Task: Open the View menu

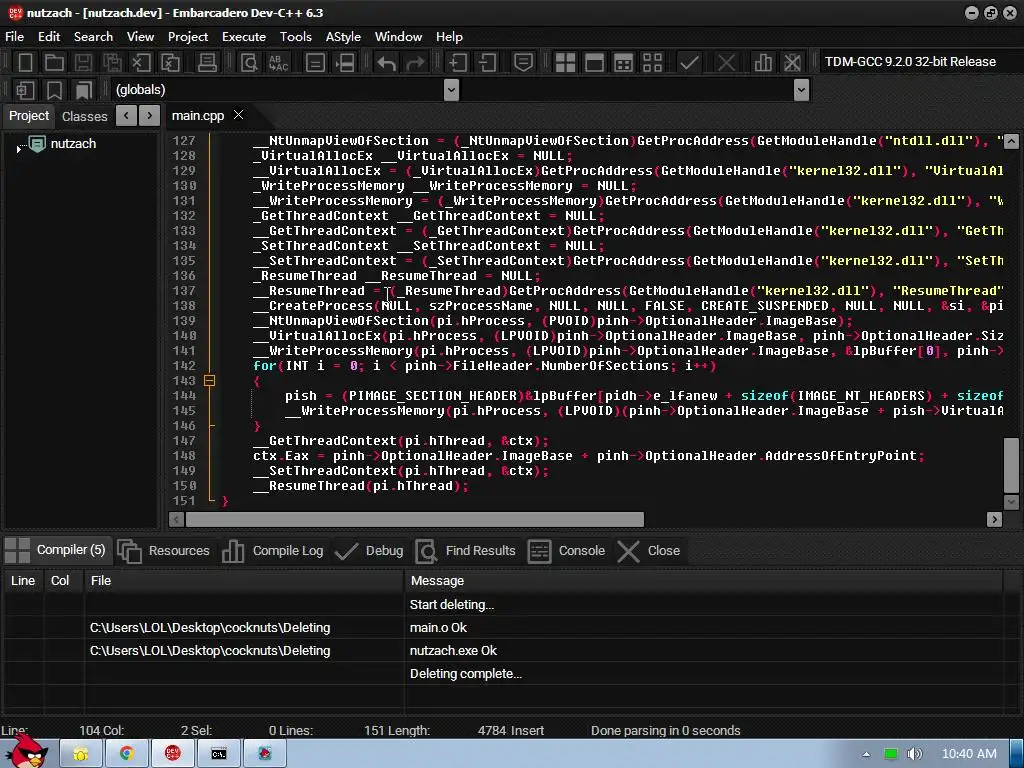Action: tap(140, 37)
